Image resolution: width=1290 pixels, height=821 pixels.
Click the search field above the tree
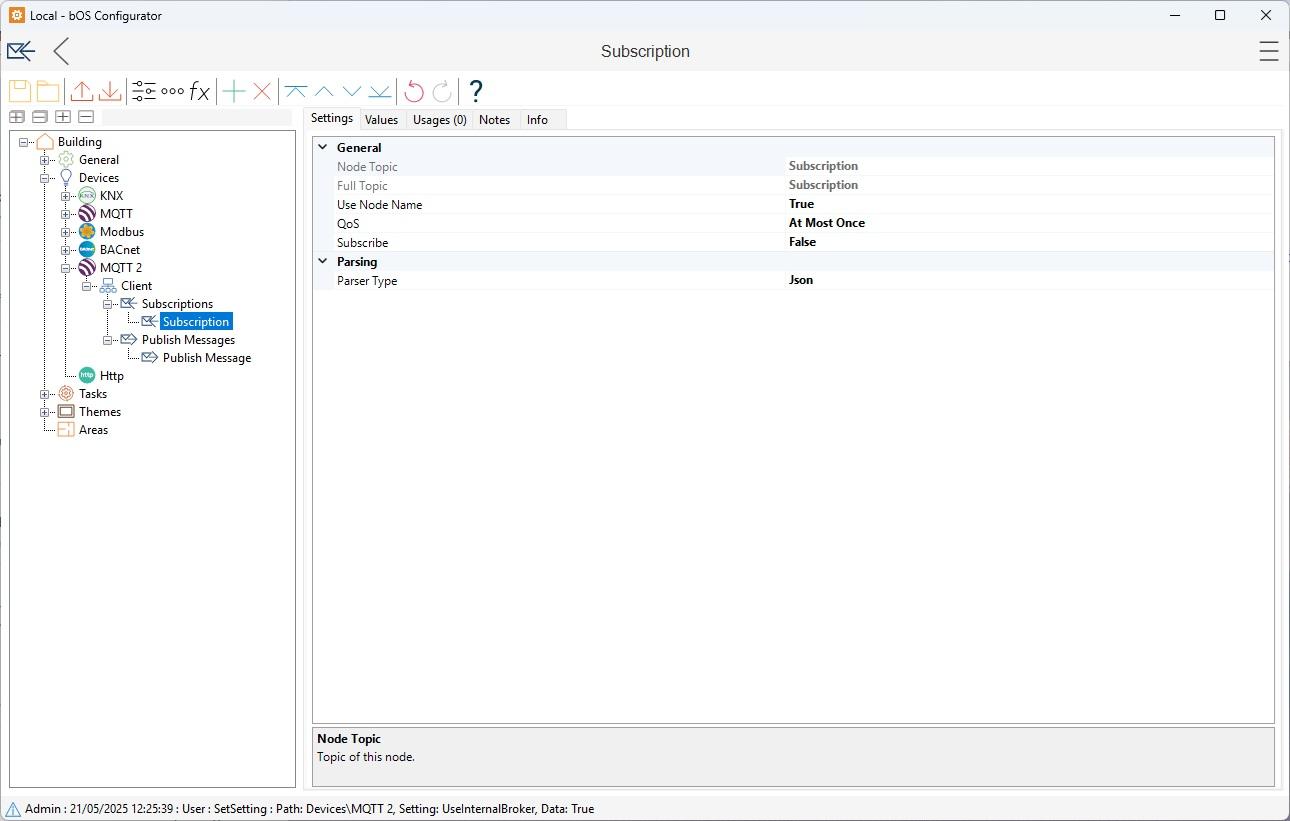click(x=198, y=117)
